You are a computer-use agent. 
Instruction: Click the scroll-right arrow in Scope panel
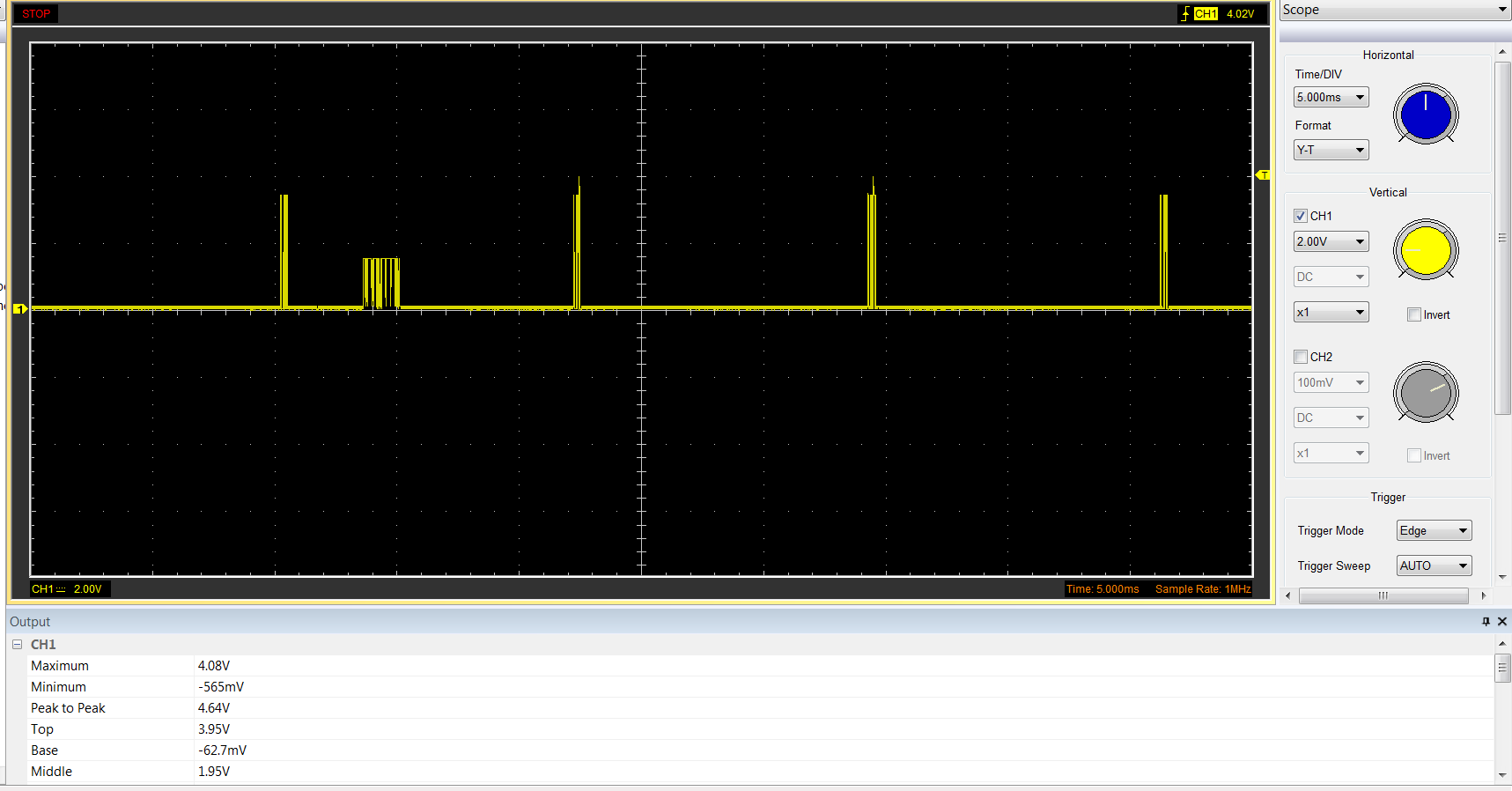(1484, 596)
